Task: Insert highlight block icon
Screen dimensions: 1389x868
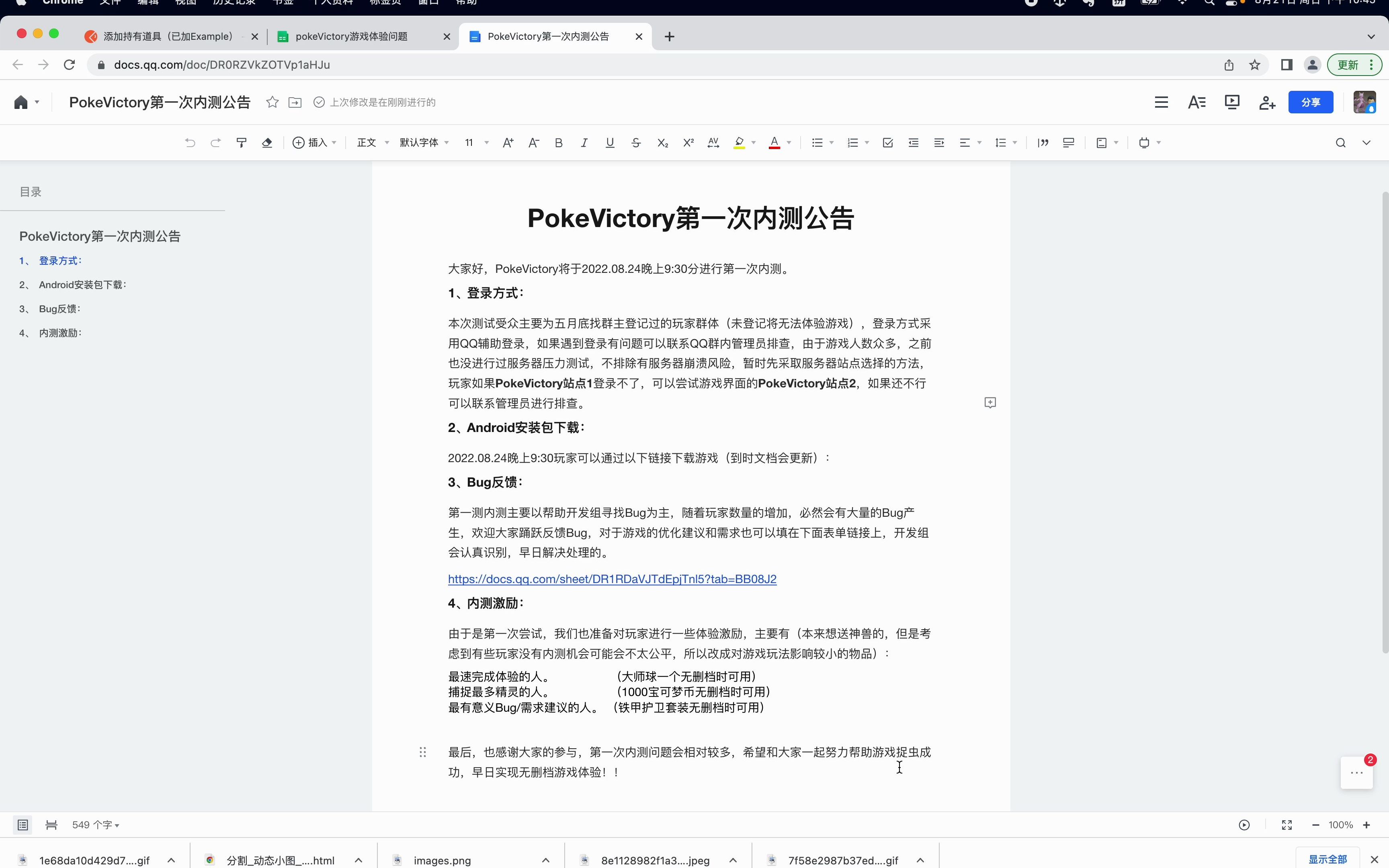Action: coord(1068,143)
